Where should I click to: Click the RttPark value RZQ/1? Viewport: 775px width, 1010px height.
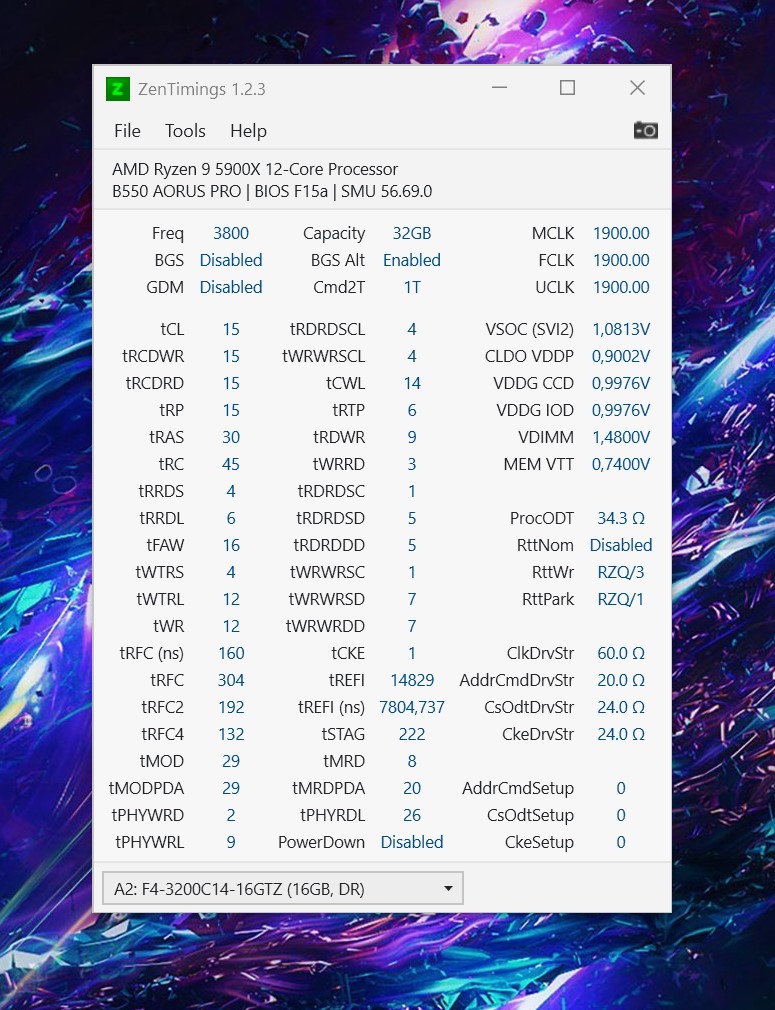click(621, 600)
